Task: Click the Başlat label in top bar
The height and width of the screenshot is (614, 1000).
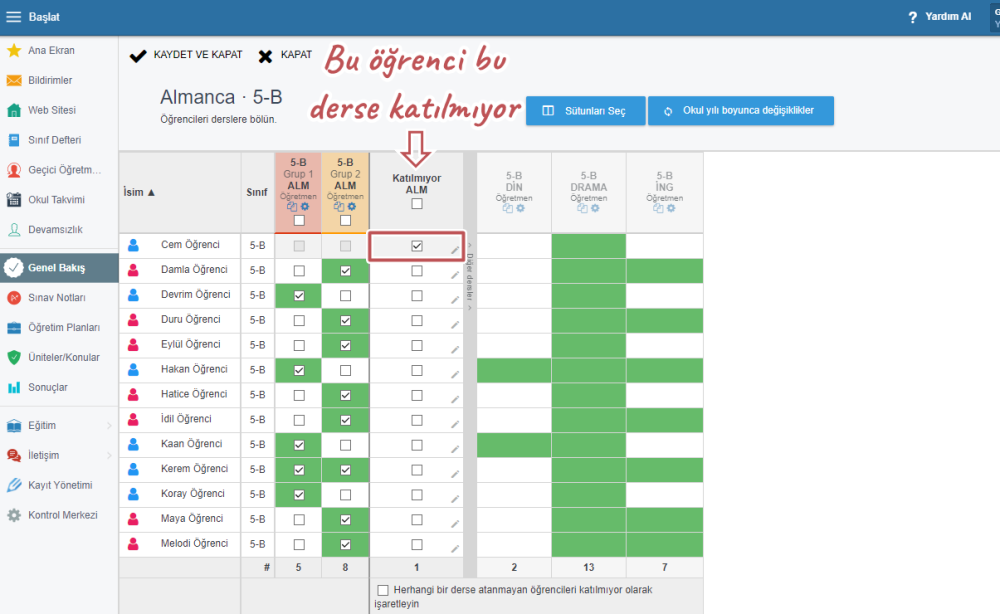Action: (x=44, y=17)
